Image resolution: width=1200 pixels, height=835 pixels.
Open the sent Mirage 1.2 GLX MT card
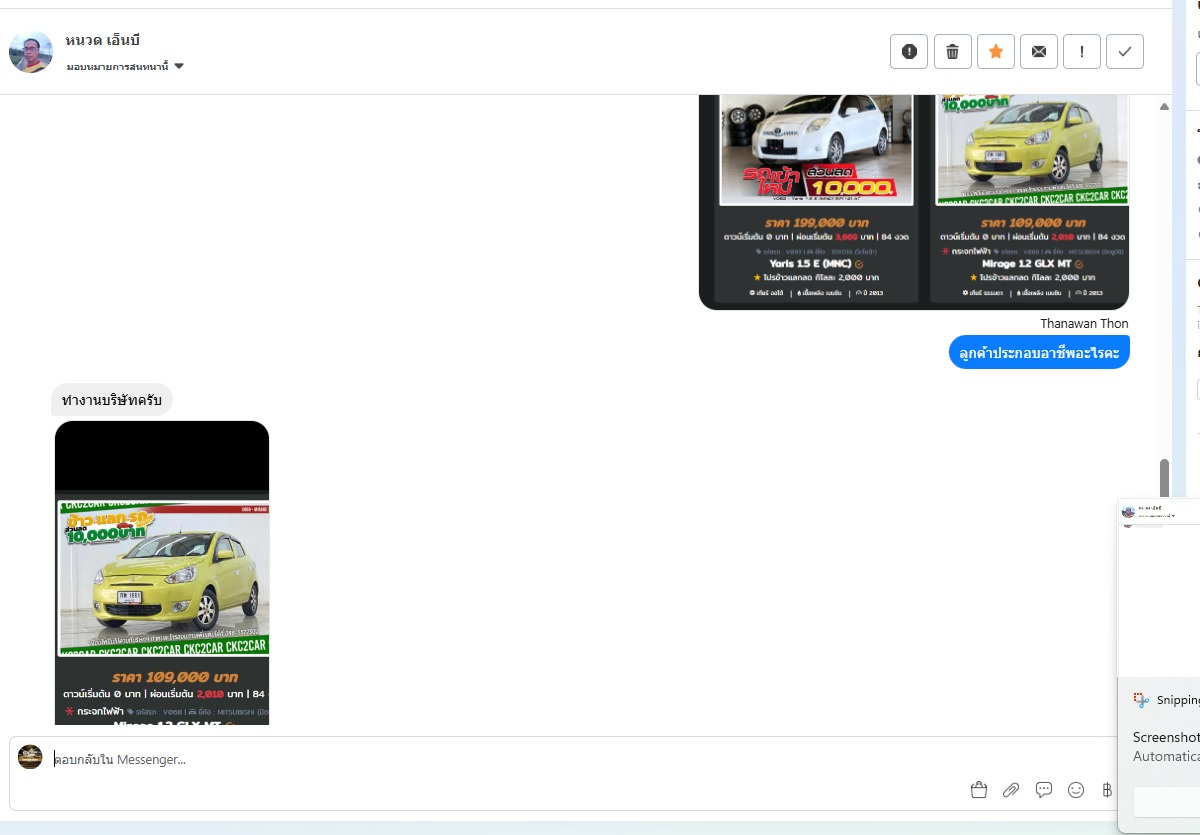1028,198
